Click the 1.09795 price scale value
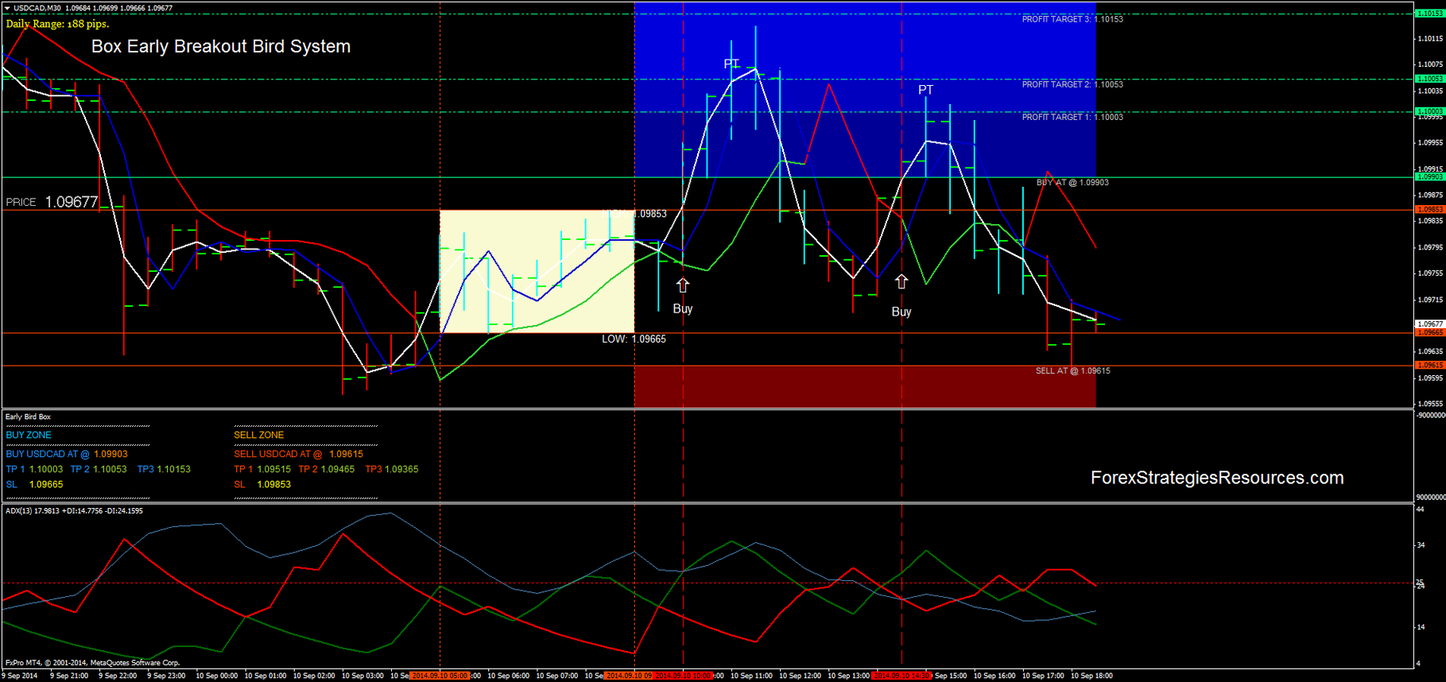Screen dimensions: 1446x682 1429,247
